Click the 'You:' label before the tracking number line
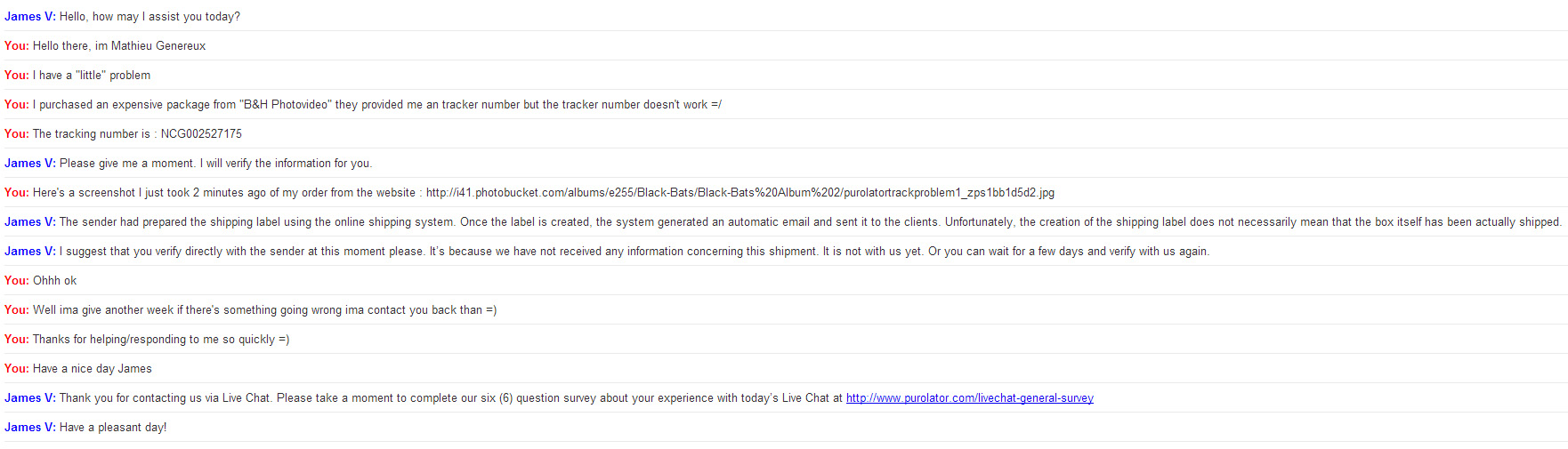The width and height of the screenshot is (1568, 449). pos(17,134)
